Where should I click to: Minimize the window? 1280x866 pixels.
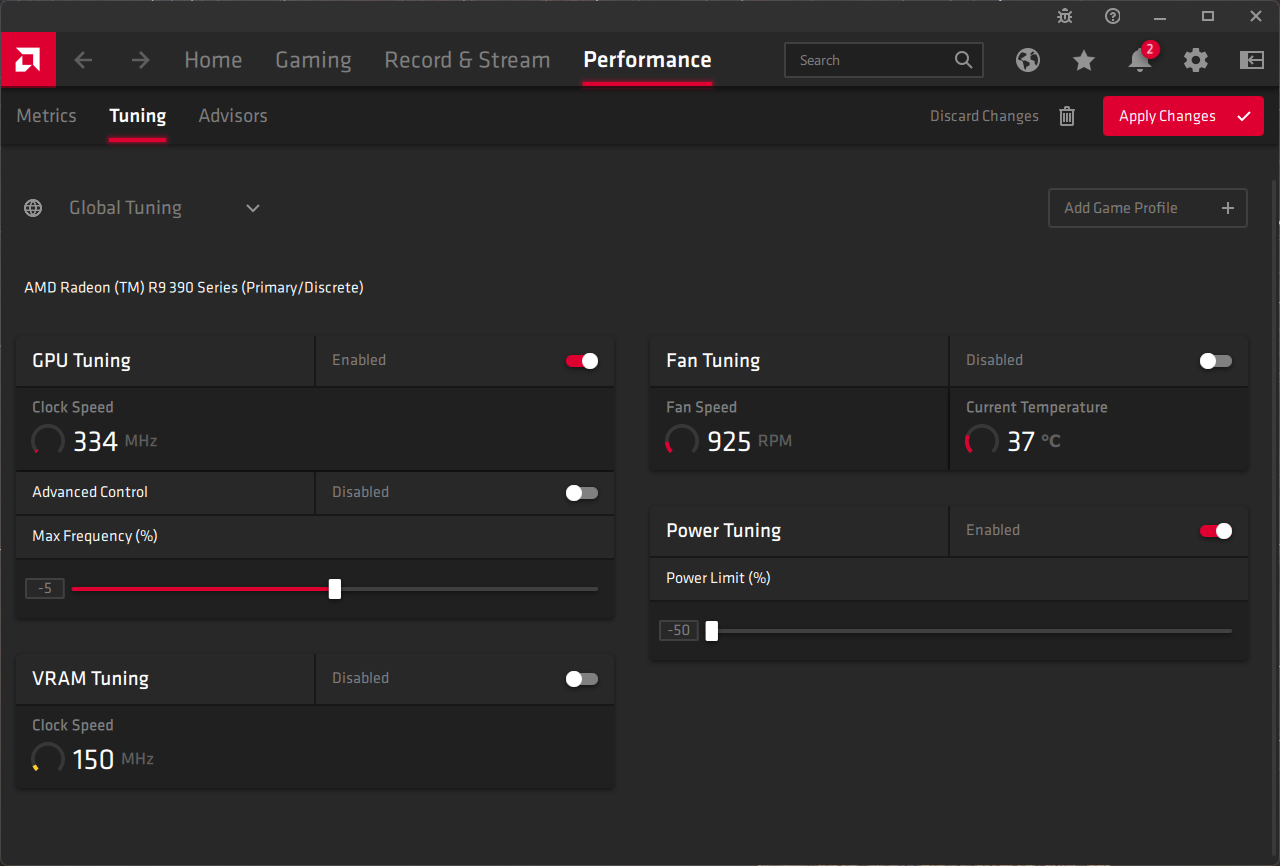pos(1161,16)
